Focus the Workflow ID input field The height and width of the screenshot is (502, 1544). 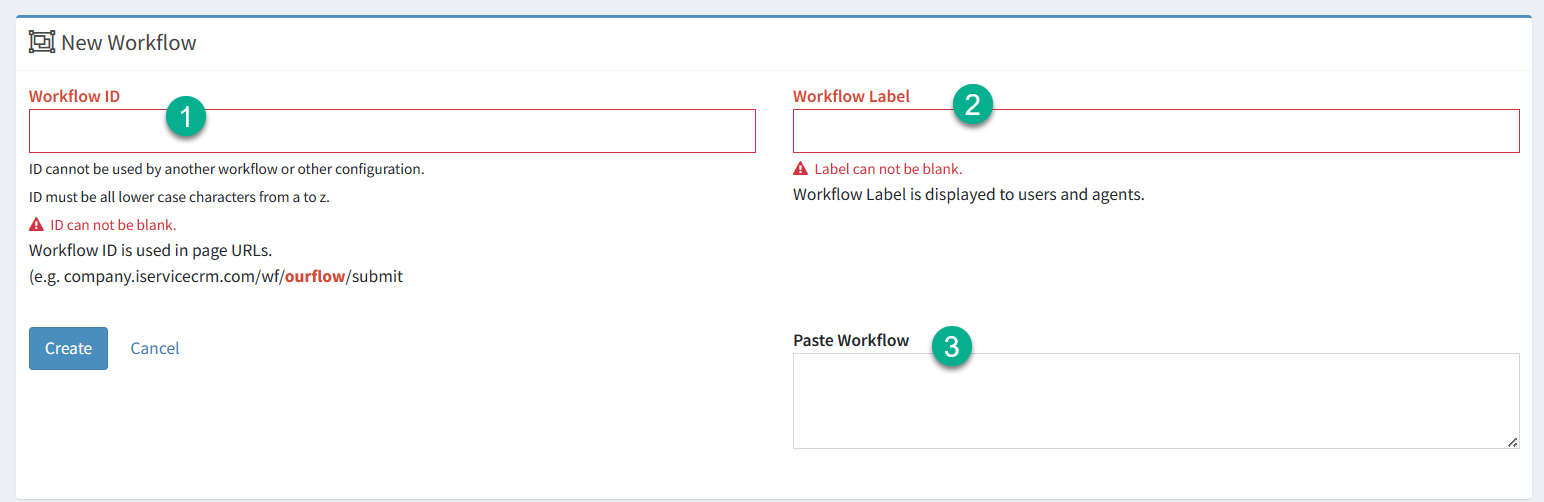(392, 131)
